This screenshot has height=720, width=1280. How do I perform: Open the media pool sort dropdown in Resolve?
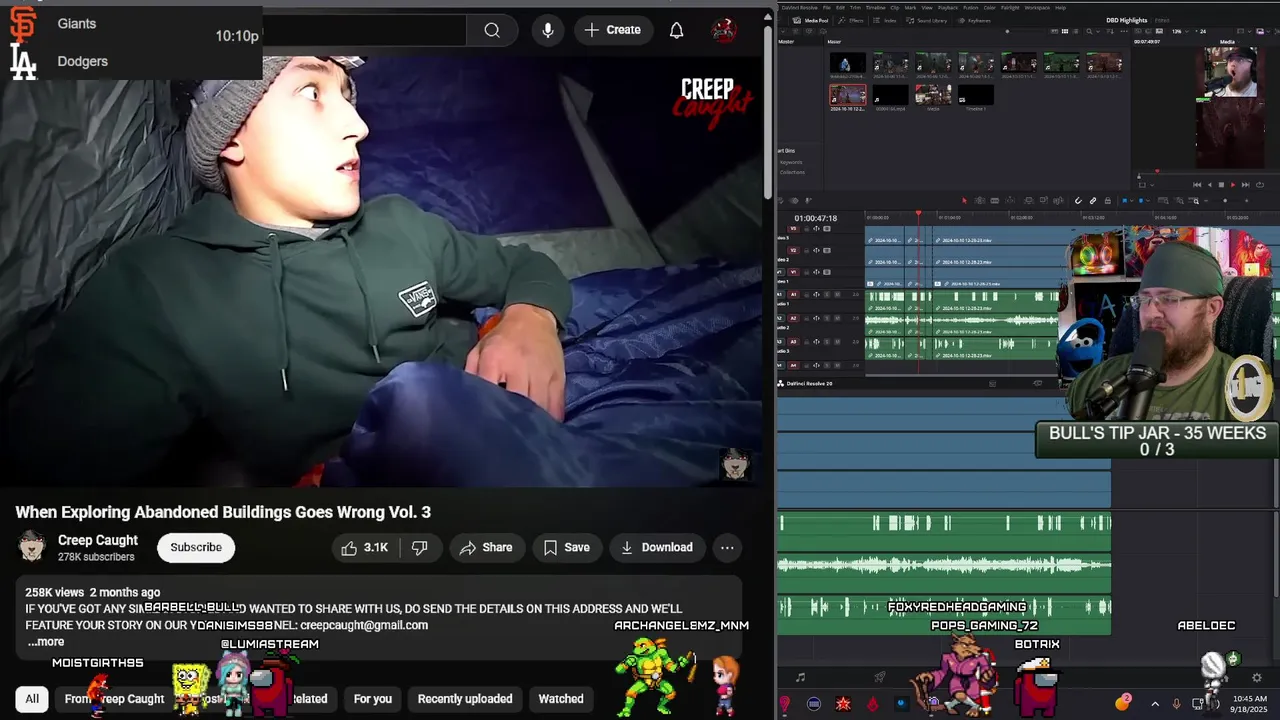1110,31
